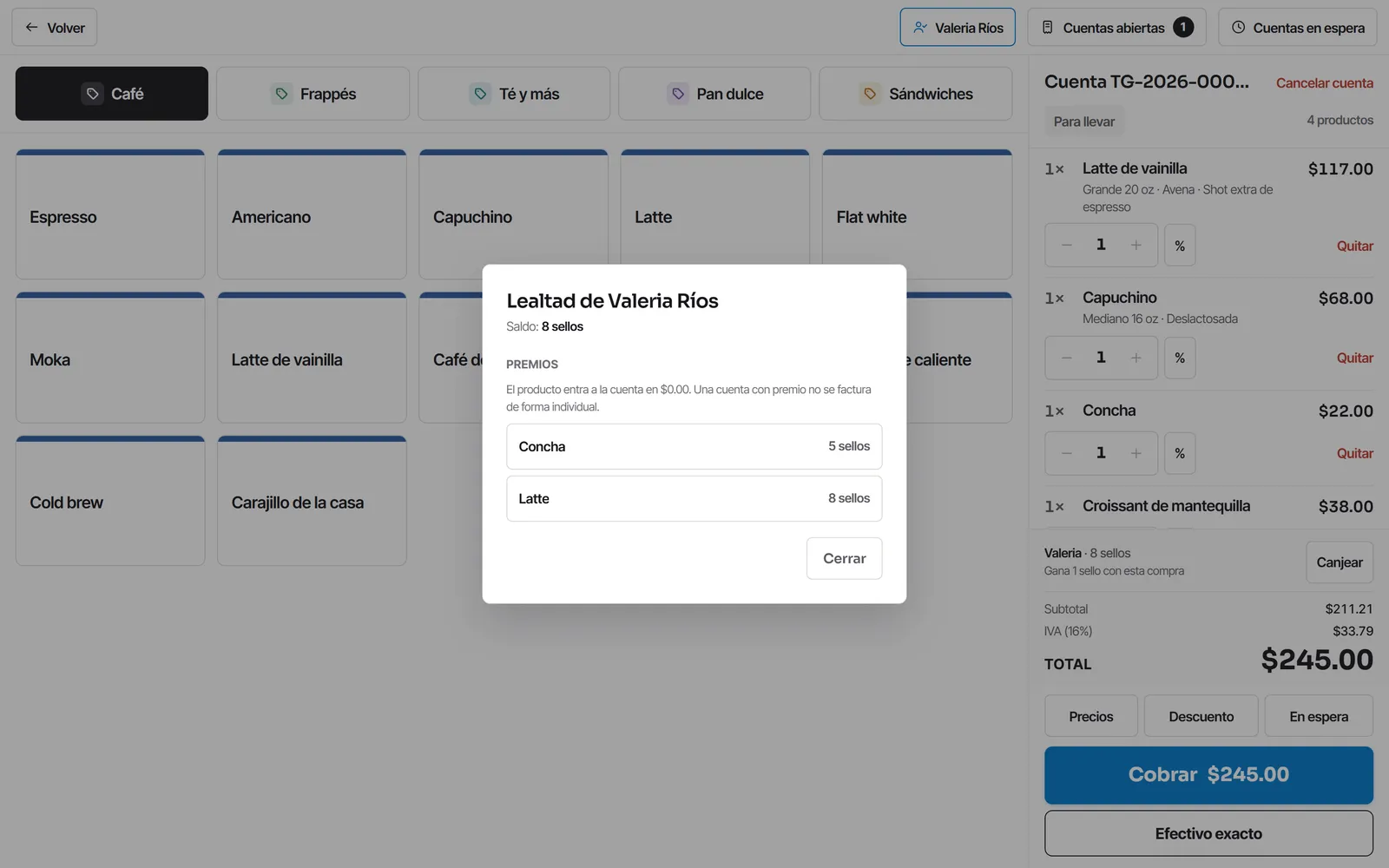Decrease the Capuchino quantity with the minus button
1389x868 pixels.
coord(1067,358)
